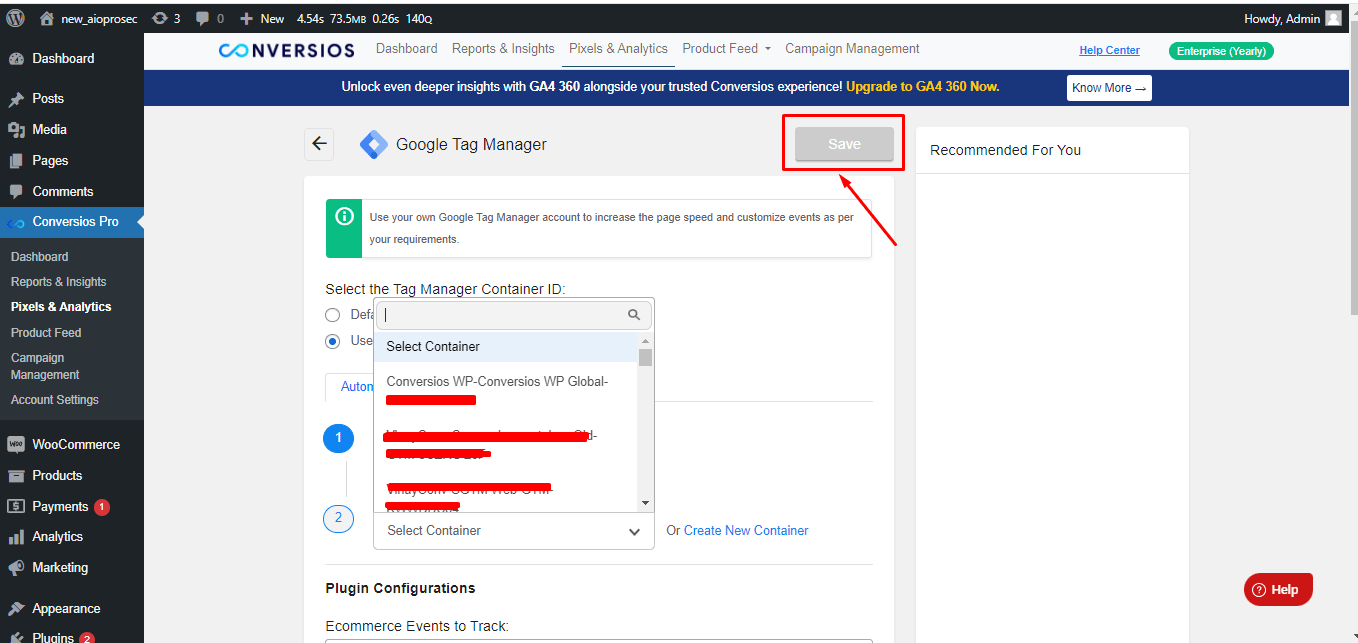Open Dashboard submenu under Conversios Pro

coord(40,257)
